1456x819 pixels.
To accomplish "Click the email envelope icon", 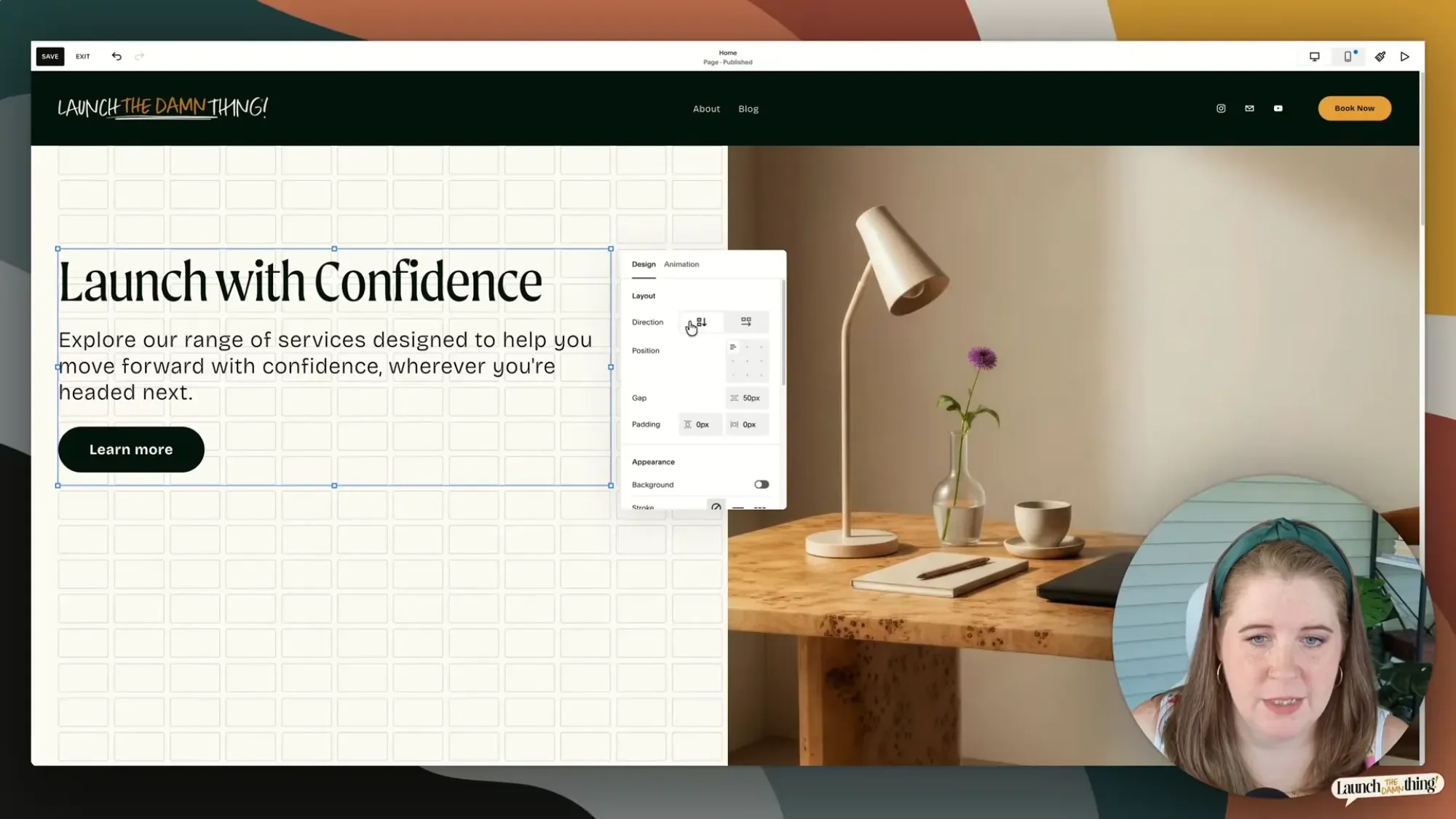I will pyautogui.click(x=1249, y=108).
